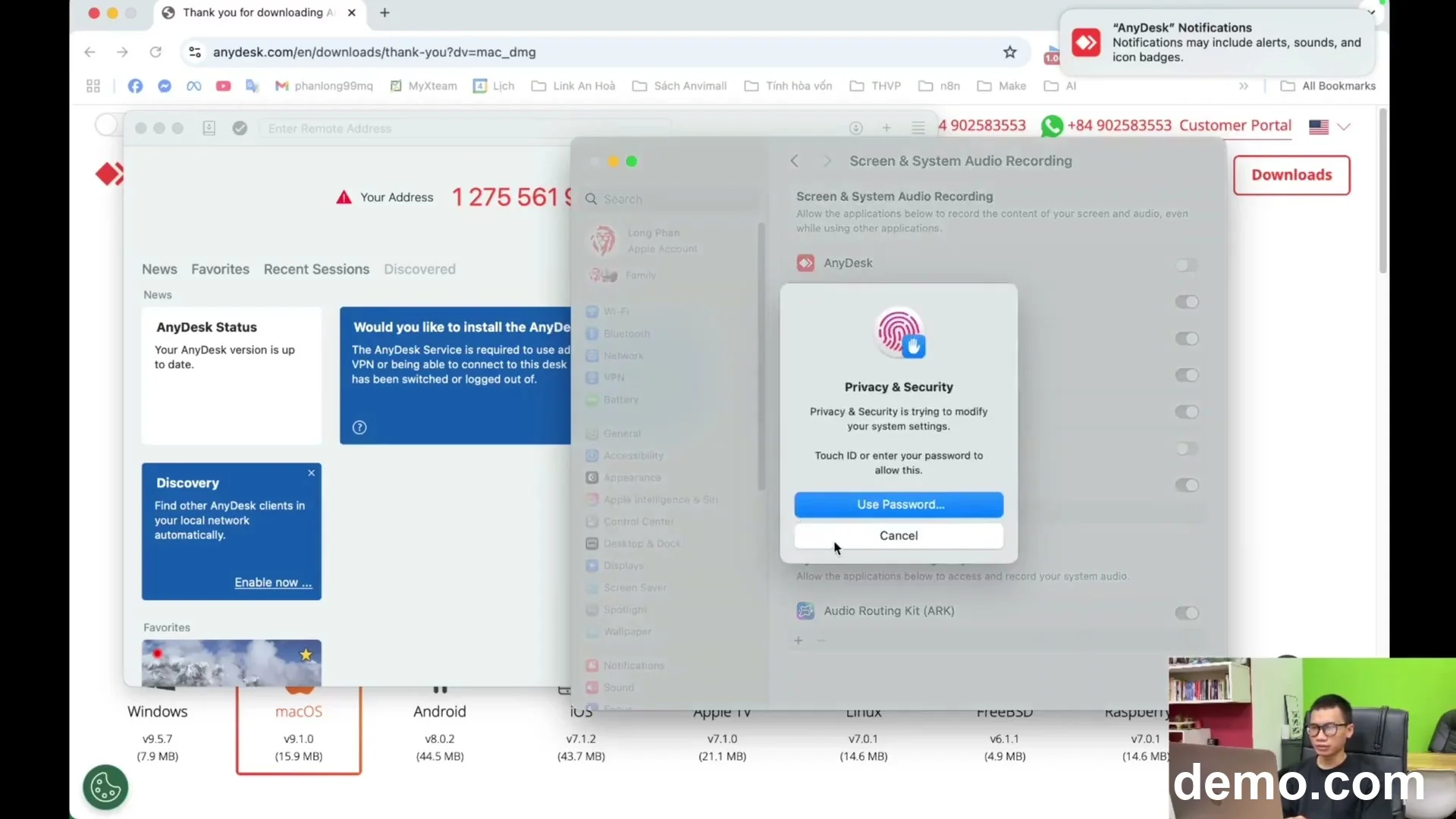Click the AnyDesk app icon in recording list

[805, 263]
